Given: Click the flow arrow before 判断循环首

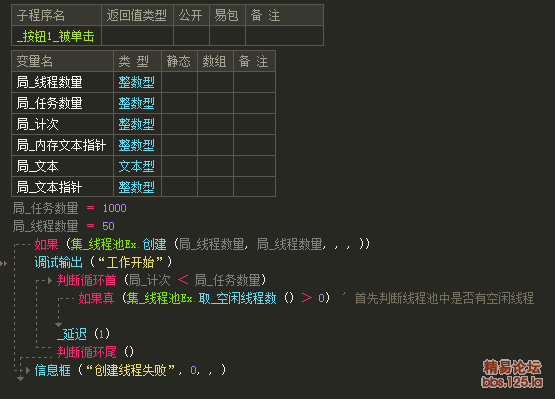Looking at the screenshot, I should click(50, 281).
